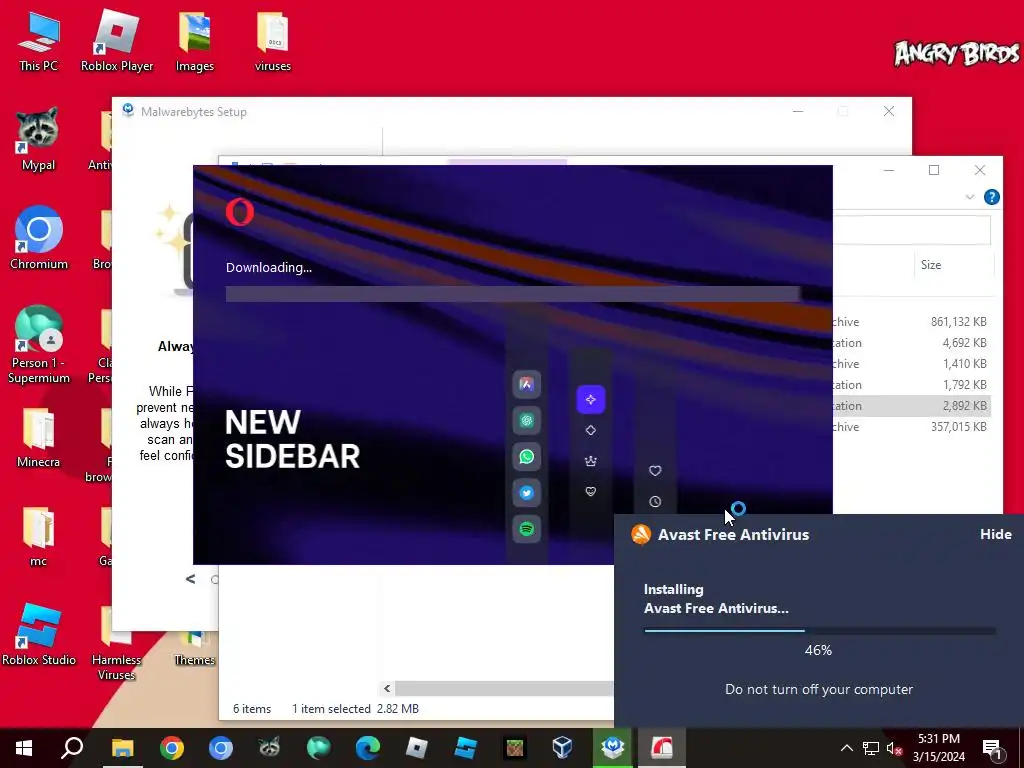Viewport: 1024px width, 768px height.
Task: Open network status tray icon
Action: pyautogui.click(x=871, y=748)
